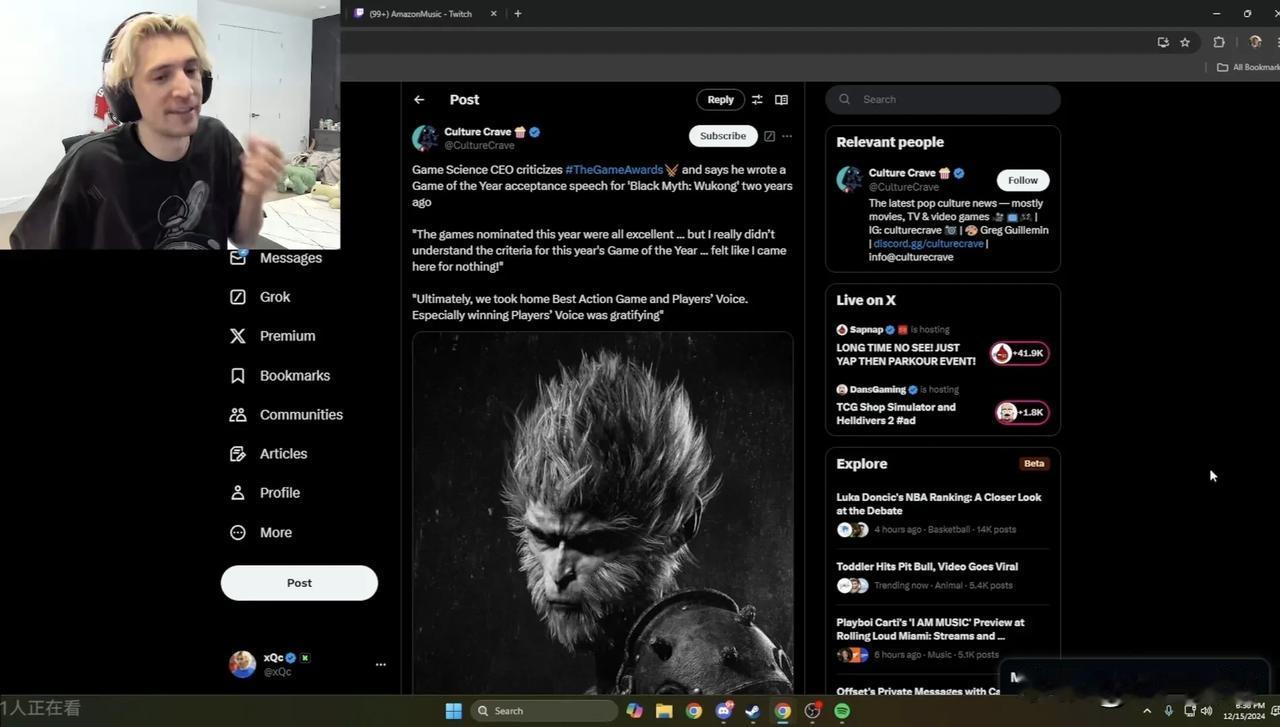Image resolution: width=1280 pixels, height=727 pixels.
Task: Open OBS Studio from the taskbar
Action: click(x=812, y=711)
